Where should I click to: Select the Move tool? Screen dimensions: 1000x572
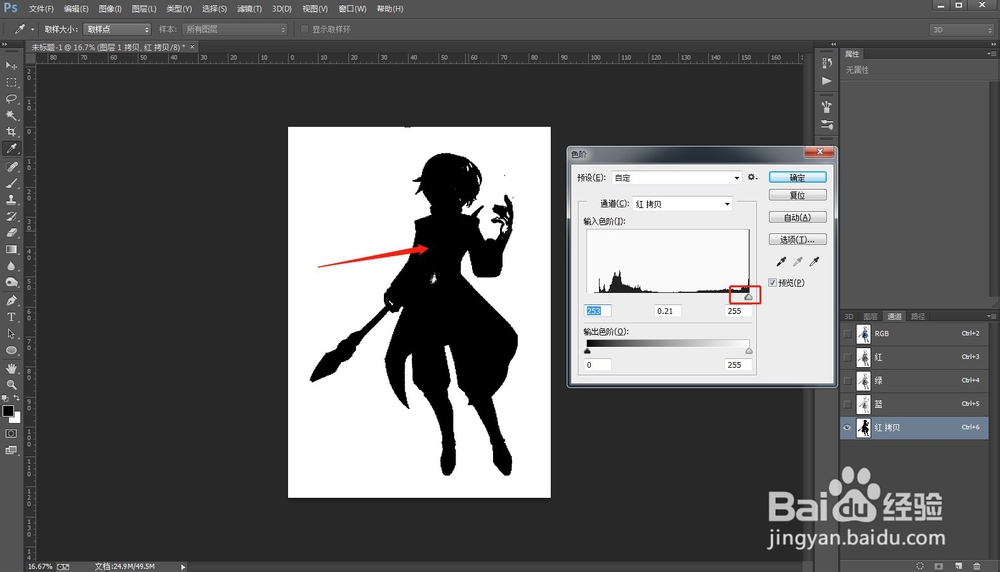(11, 66)
